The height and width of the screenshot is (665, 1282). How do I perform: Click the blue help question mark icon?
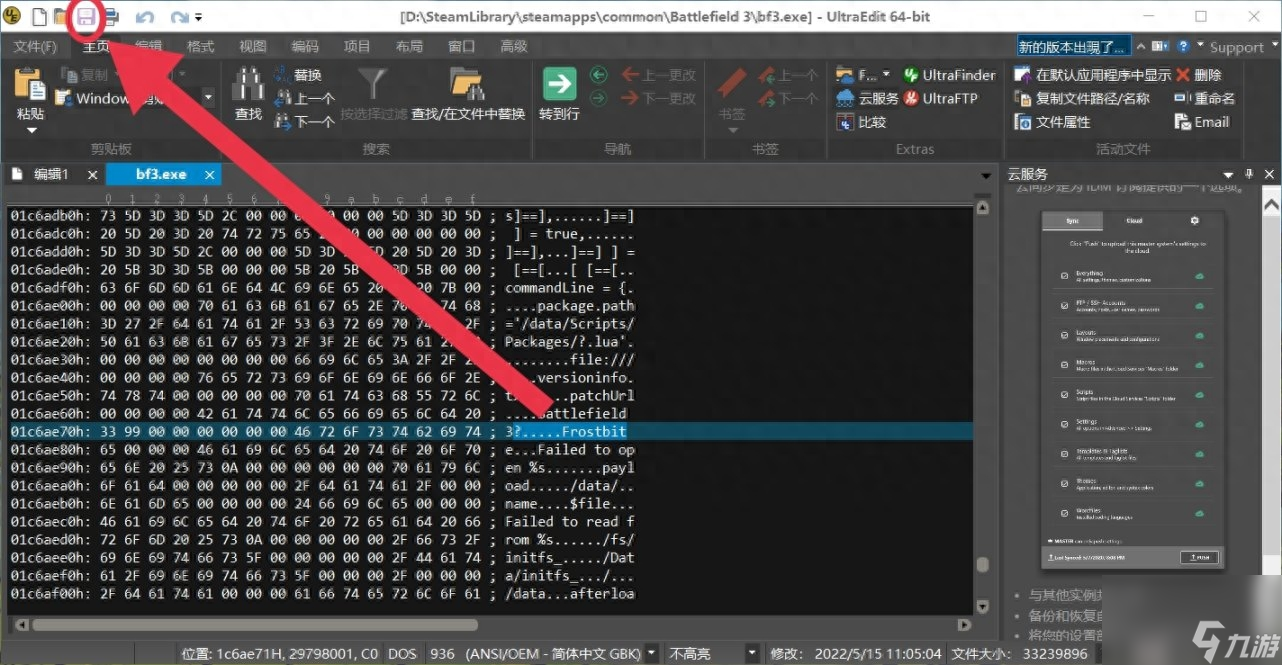coord(1184,46)
